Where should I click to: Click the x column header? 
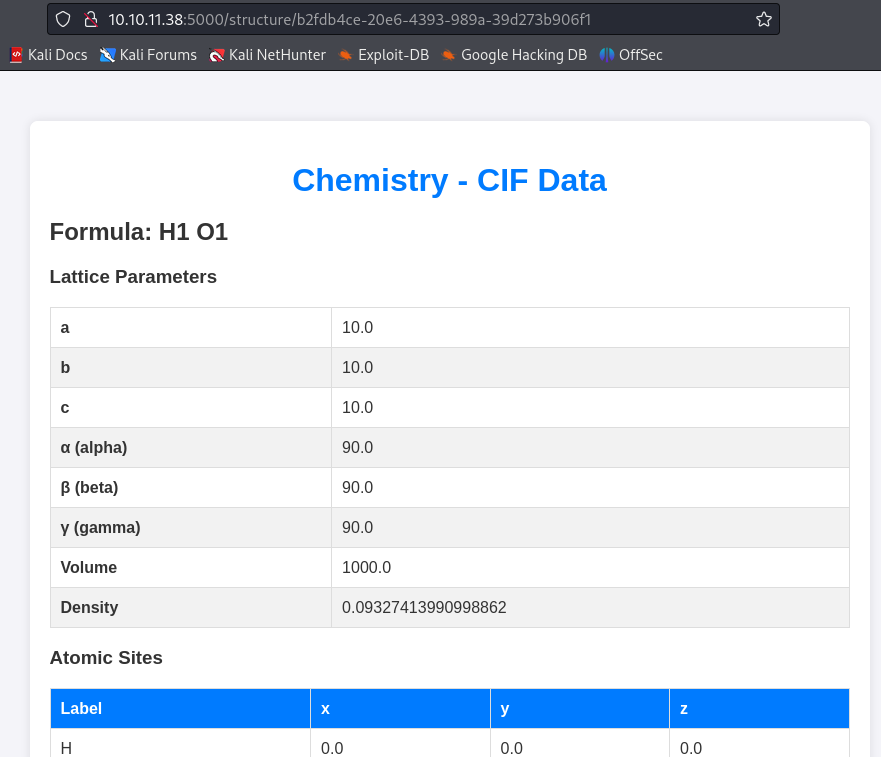coord(400,709)
